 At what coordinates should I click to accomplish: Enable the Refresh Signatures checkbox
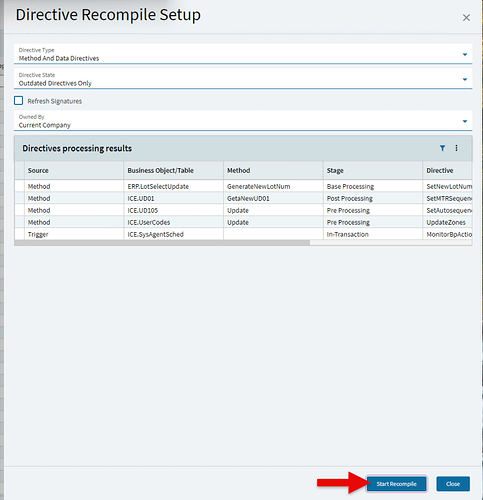19,100
